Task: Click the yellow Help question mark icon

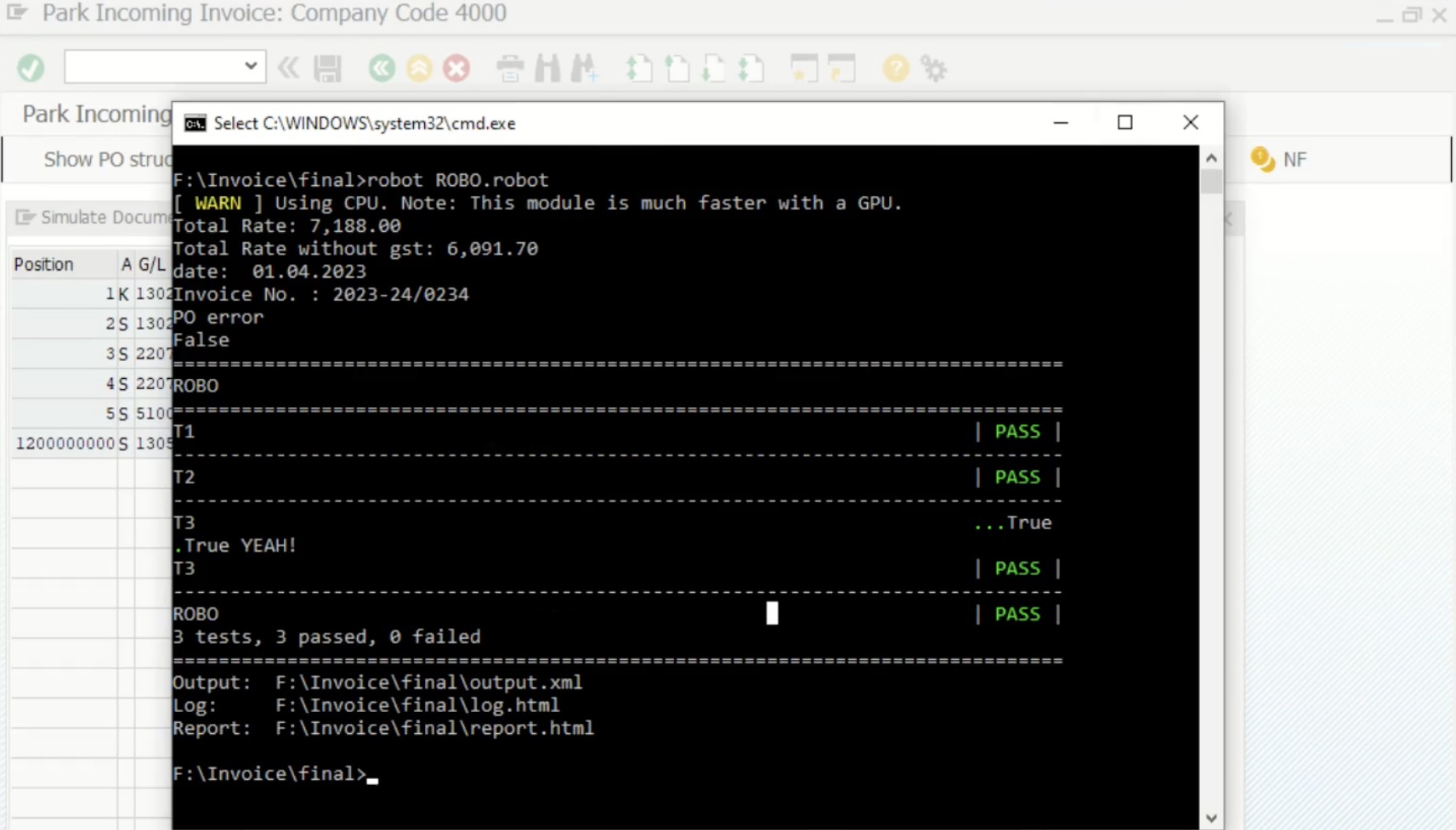Action: point(895,68)
